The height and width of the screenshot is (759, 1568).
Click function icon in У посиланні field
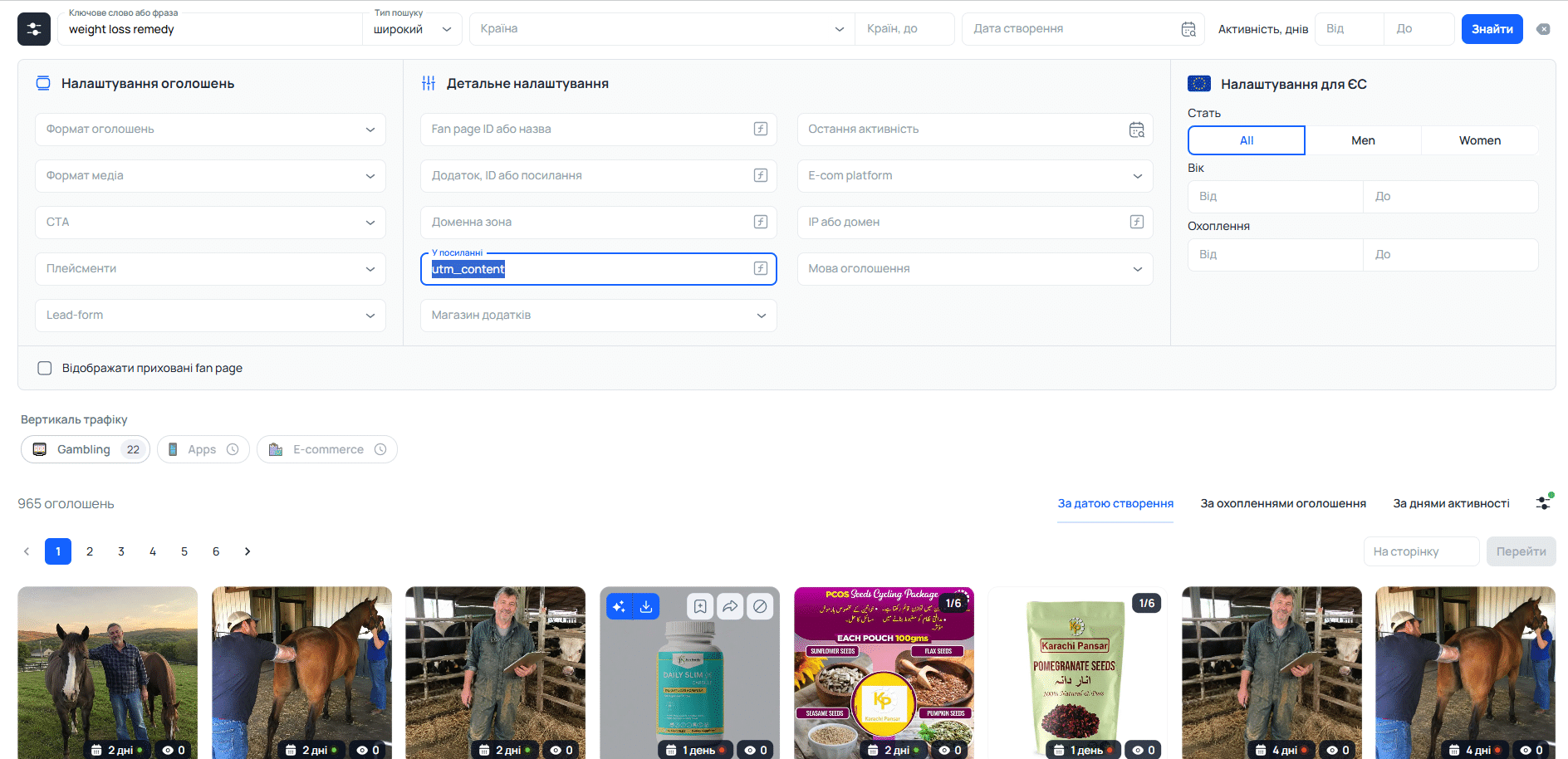(760, 268)
